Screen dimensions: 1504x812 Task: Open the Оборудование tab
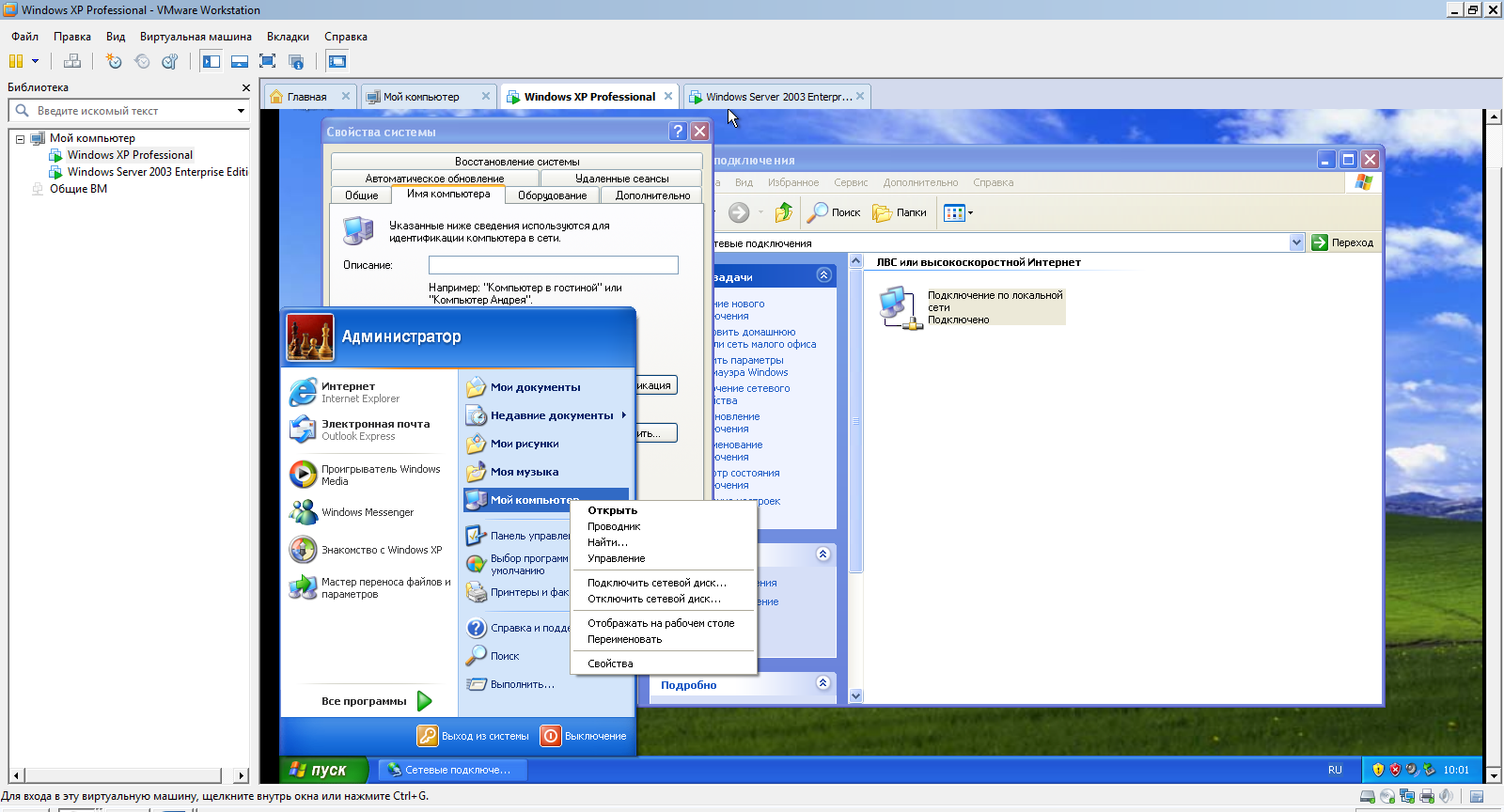click(553, 195)
